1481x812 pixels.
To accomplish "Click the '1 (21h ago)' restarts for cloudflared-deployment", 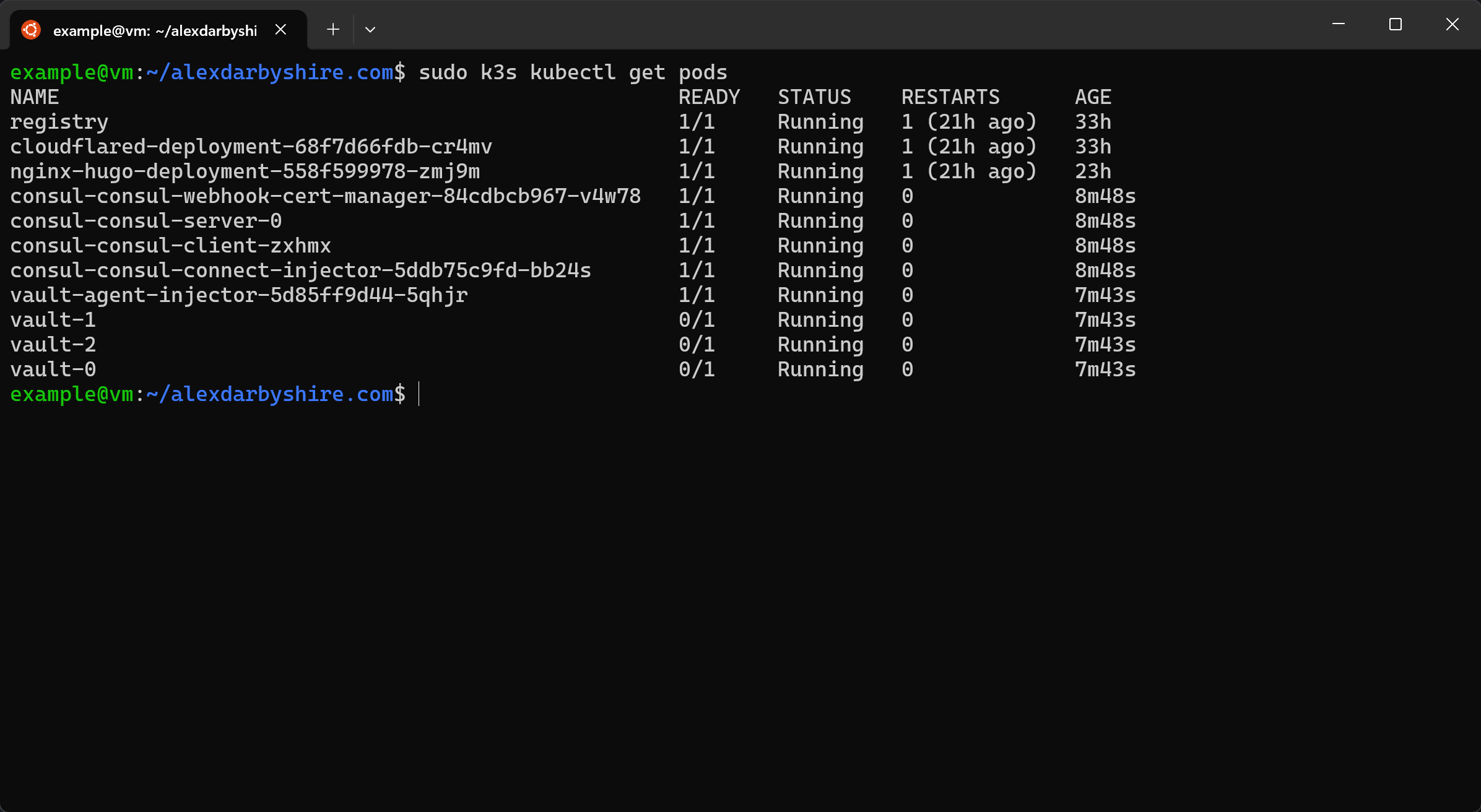I will click(x=970, y=147).
